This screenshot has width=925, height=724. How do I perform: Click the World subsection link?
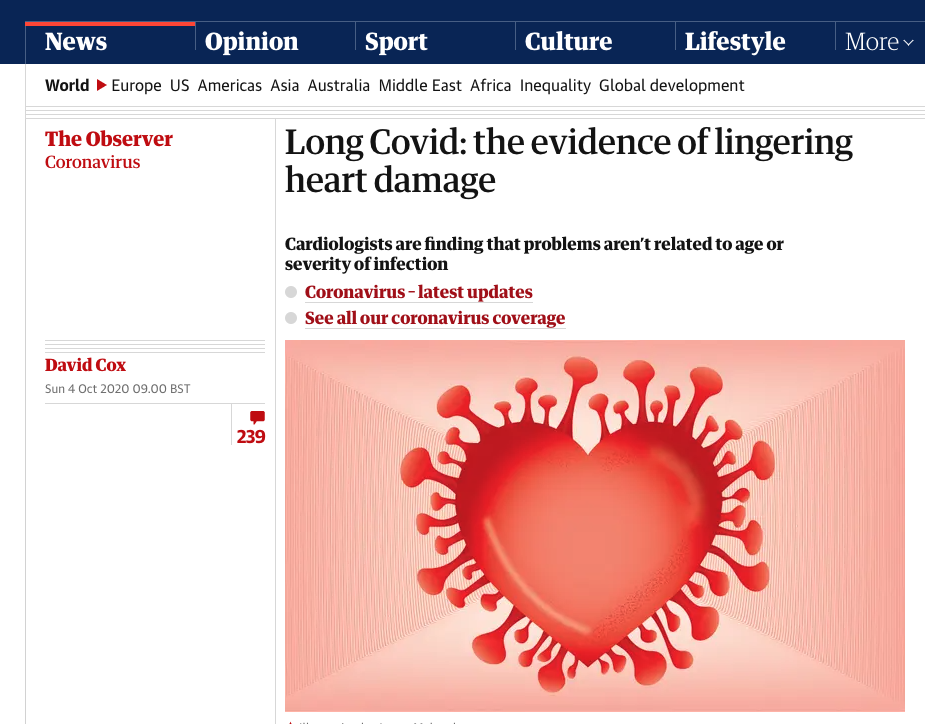click(x=67, y=86)
